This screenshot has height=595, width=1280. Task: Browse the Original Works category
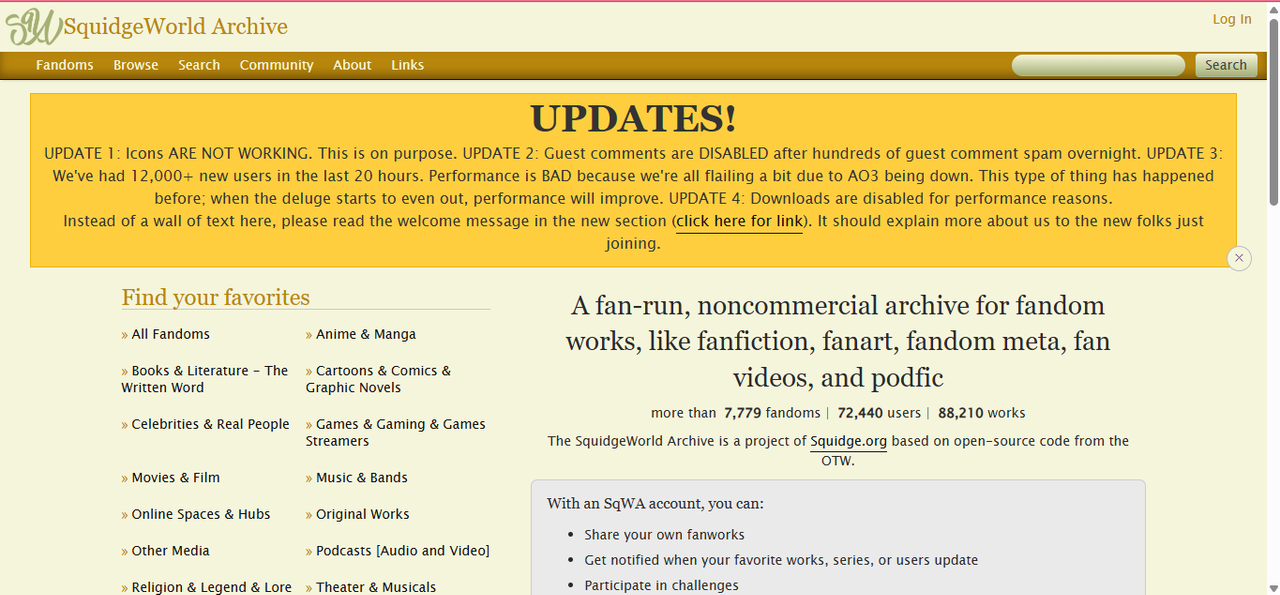point(363,514)
